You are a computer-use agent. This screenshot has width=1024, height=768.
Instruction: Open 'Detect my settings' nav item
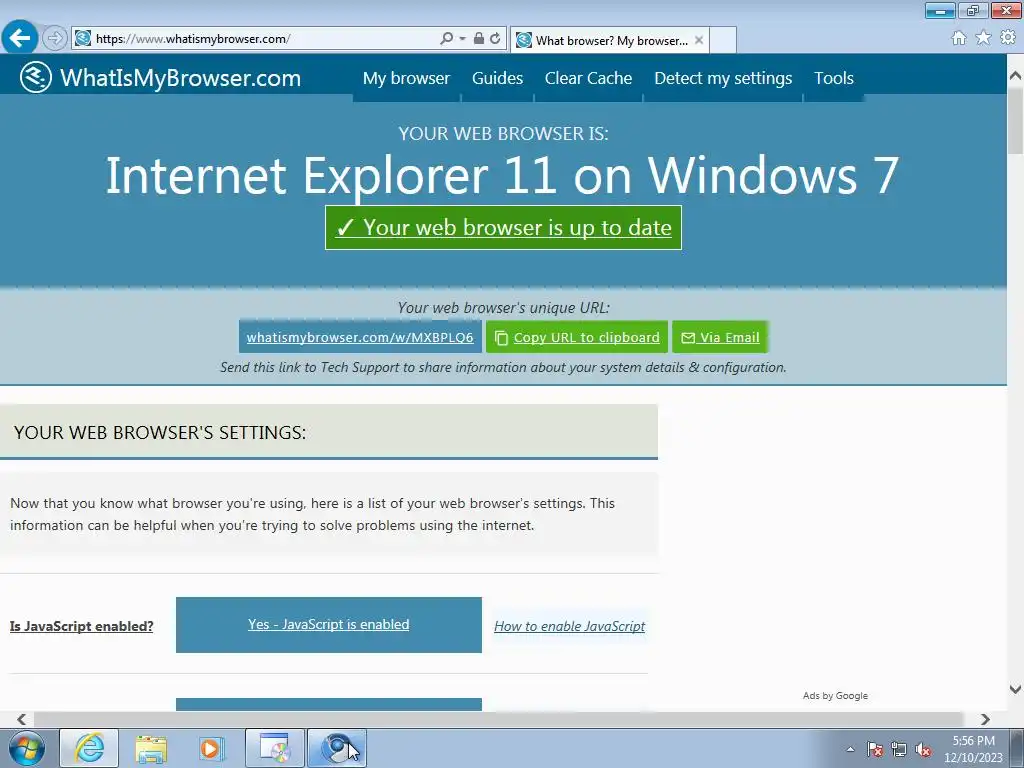[723, 78]
